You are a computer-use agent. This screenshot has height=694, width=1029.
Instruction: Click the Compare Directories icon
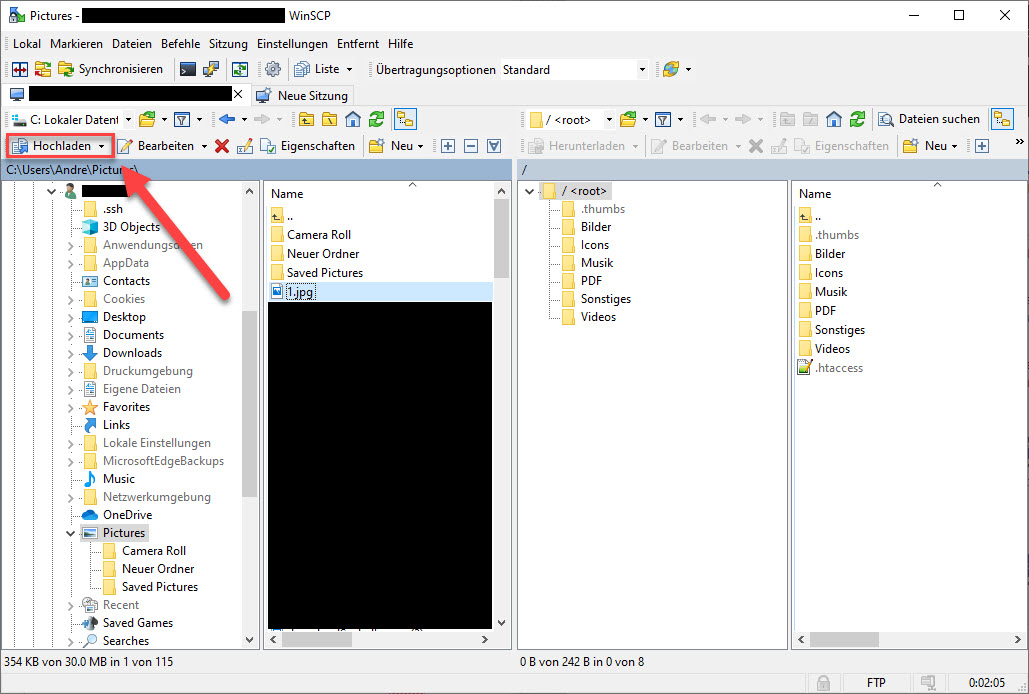[20, 69]
